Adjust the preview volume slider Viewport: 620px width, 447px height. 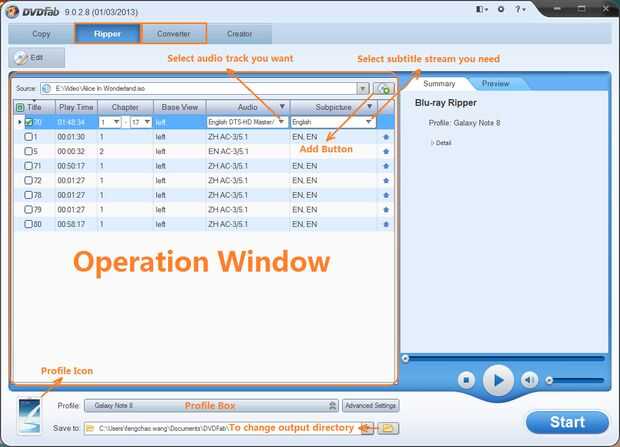575,380
